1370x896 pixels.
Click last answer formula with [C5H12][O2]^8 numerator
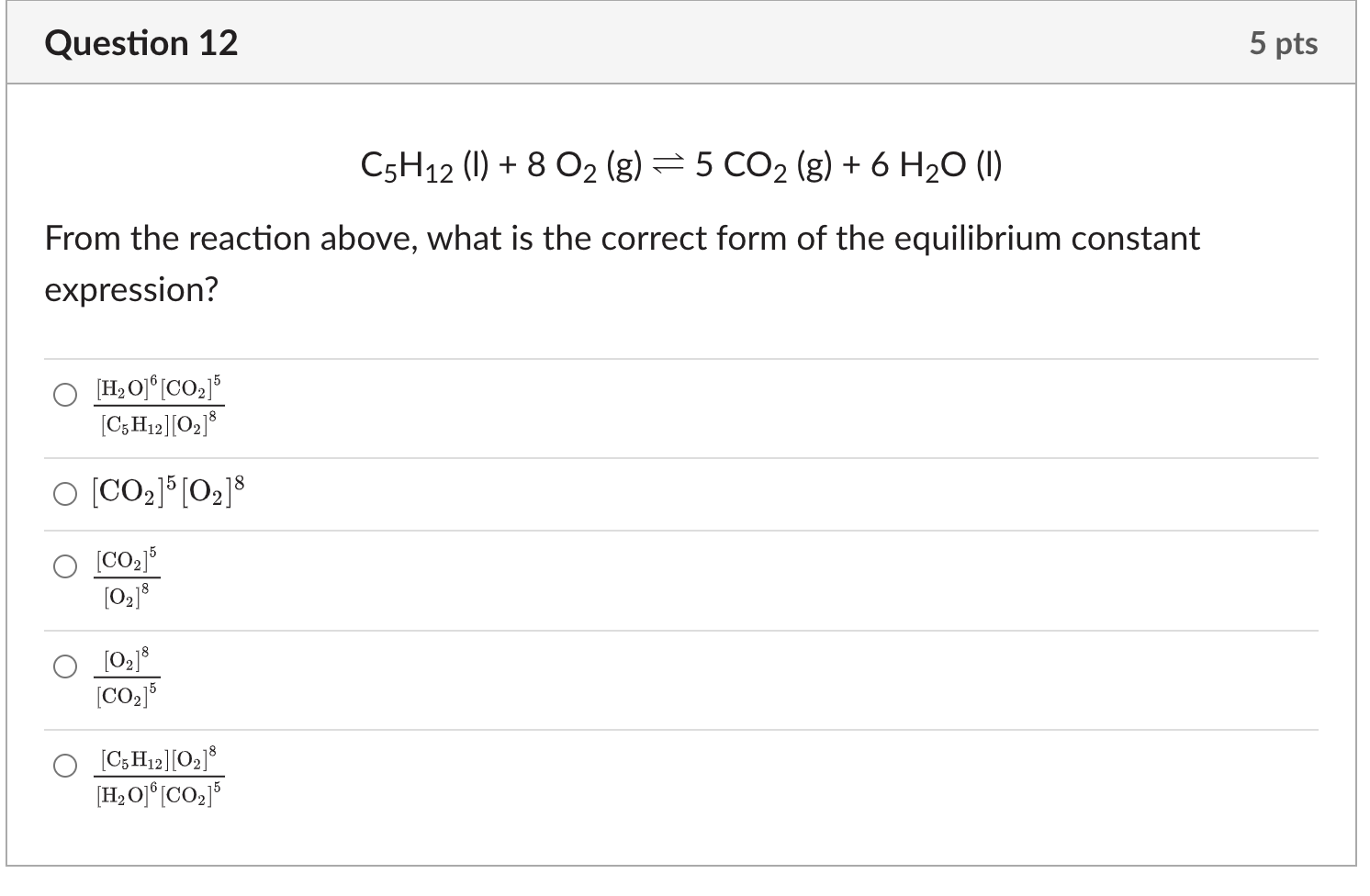(159, 777)
